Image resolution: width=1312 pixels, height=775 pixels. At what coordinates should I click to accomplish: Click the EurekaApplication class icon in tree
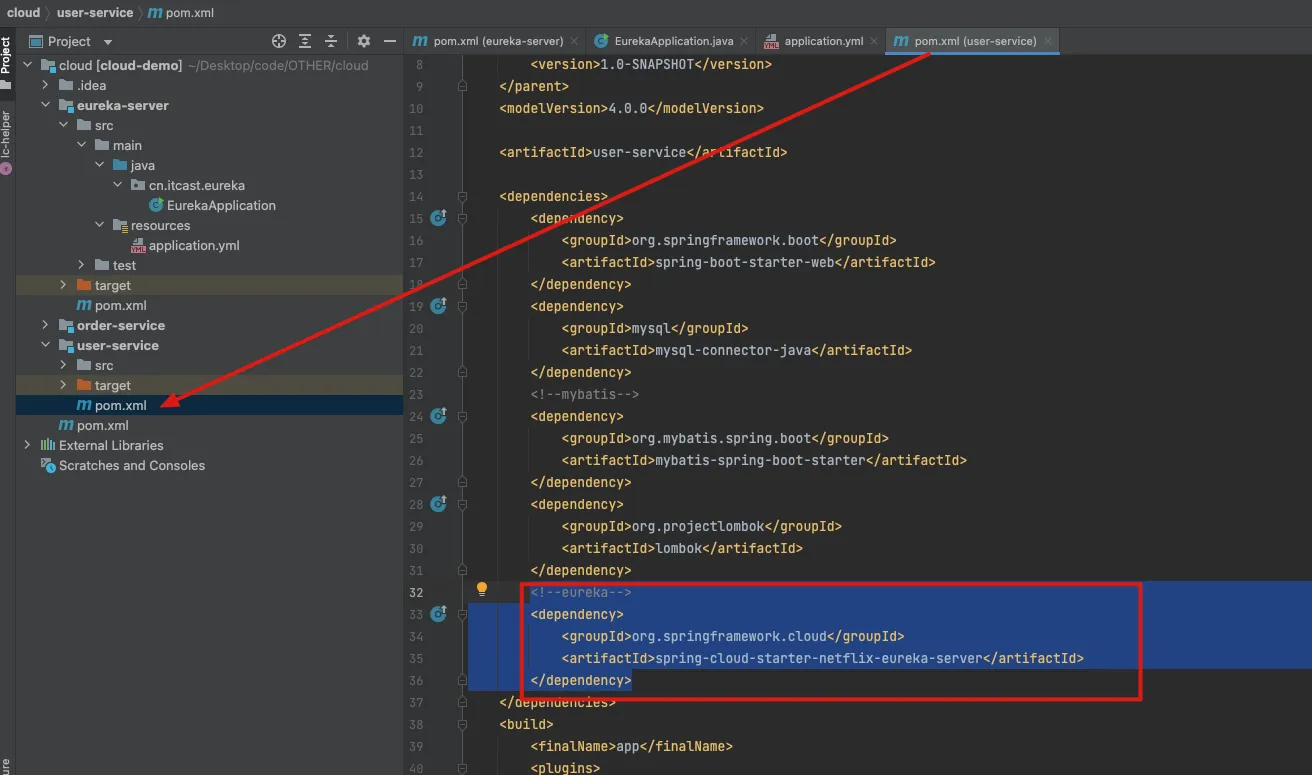(x=156, y=205)
